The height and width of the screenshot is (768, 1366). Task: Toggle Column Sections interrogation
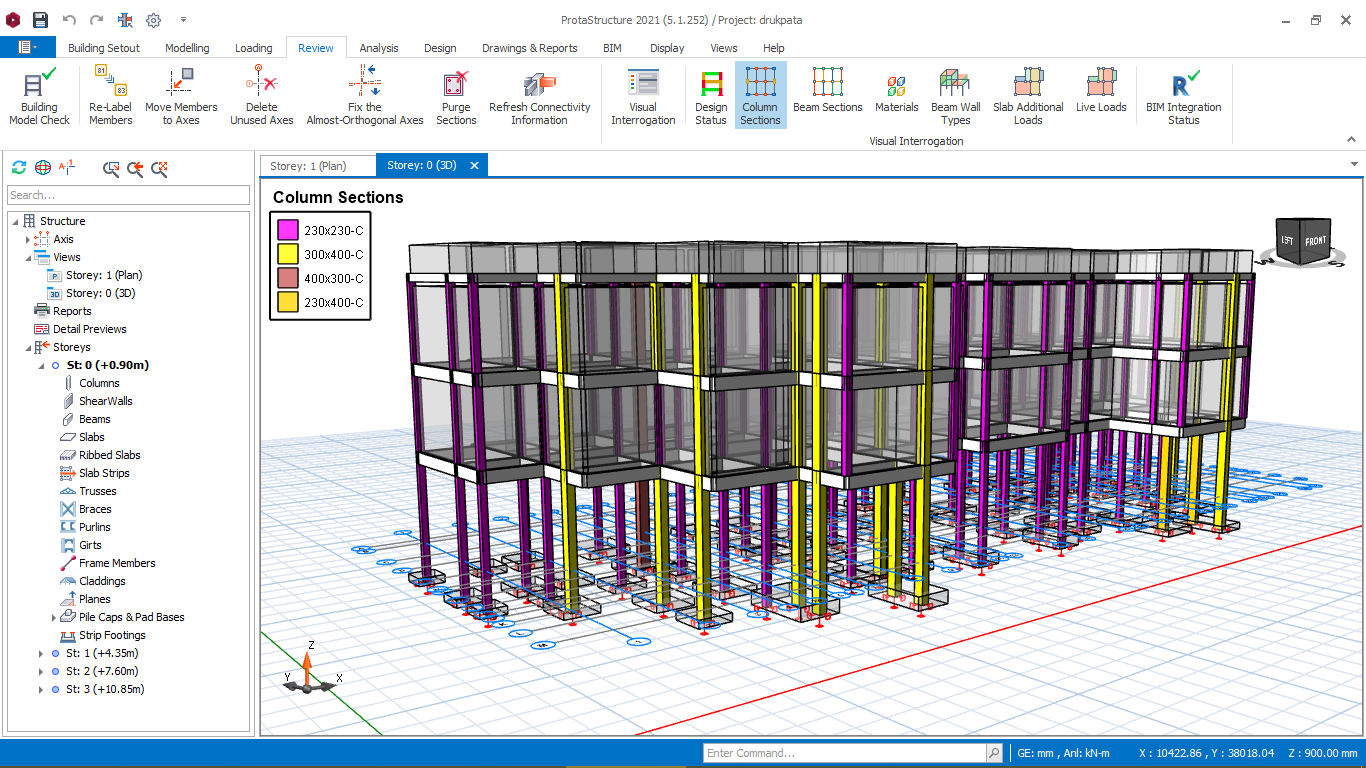click(760, 97)
